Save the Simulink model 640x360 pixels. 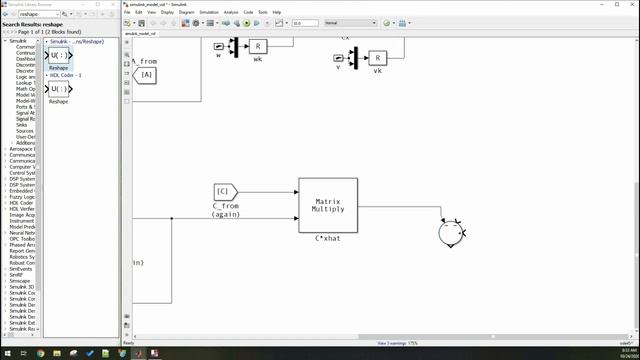tap(141, 23)
